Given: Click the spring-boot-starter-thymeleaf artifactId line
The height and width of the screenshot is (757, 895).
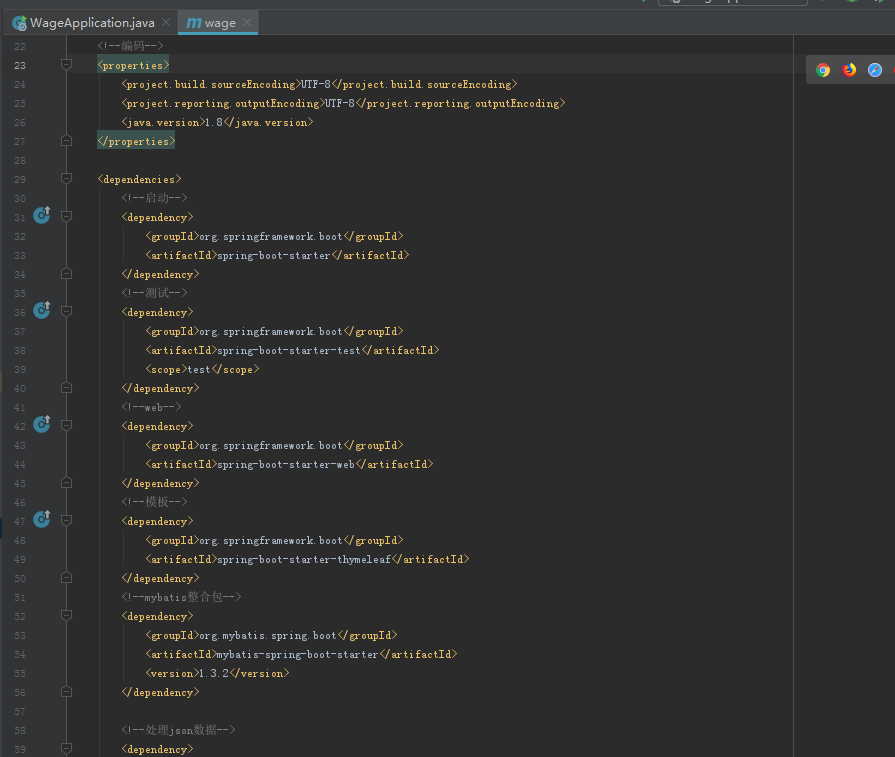Looking at the screenshot, I should coord(307,559).
